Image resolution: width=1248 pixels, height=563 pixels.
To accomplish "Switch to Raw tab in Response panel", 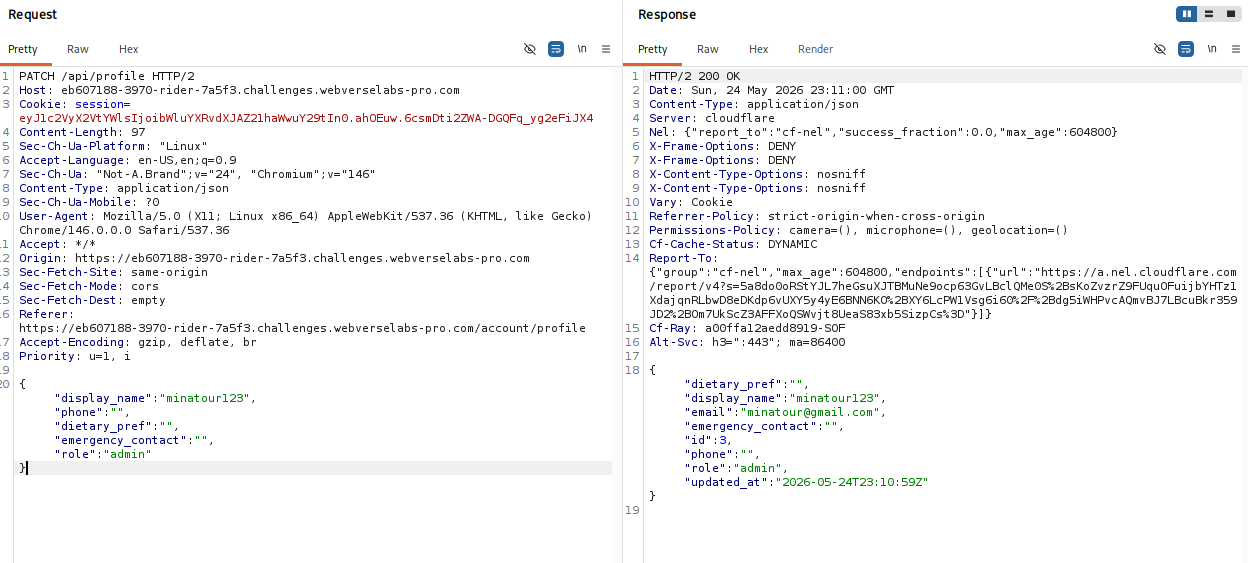I will tap(708, 49).
